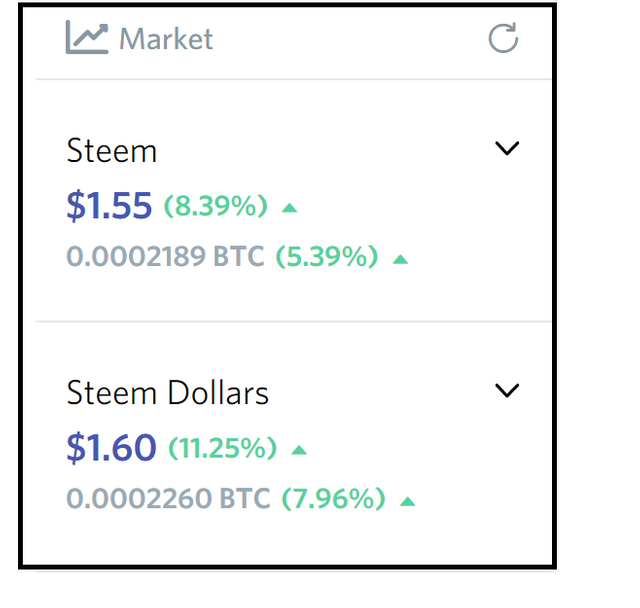Click the green arrow beside 8.39%
Viewport: 640px width, 608px height.
tap(289, 208)
